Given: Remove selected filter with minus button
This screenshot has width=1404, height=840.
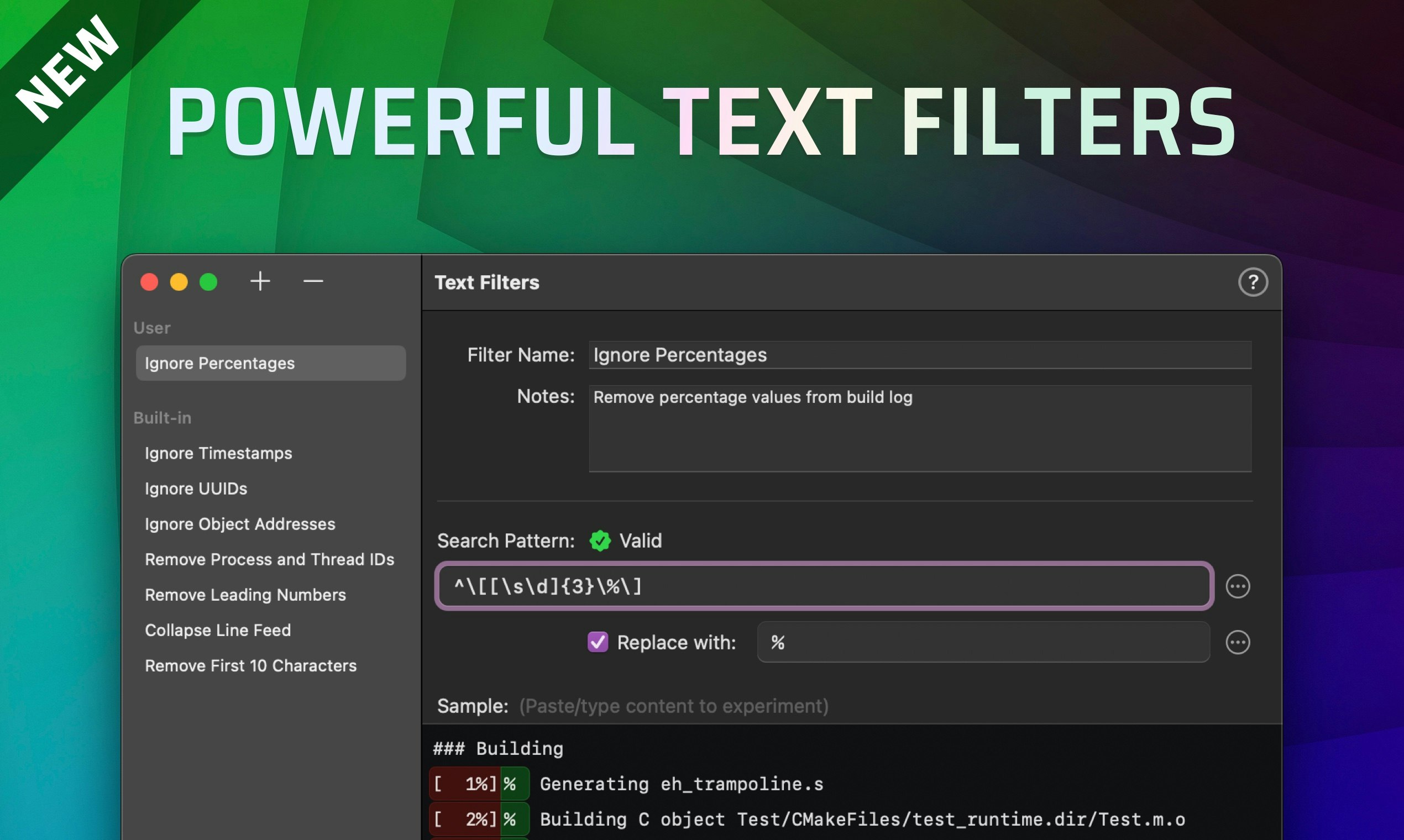Looking at the screenshot, I should coord(313,281).
